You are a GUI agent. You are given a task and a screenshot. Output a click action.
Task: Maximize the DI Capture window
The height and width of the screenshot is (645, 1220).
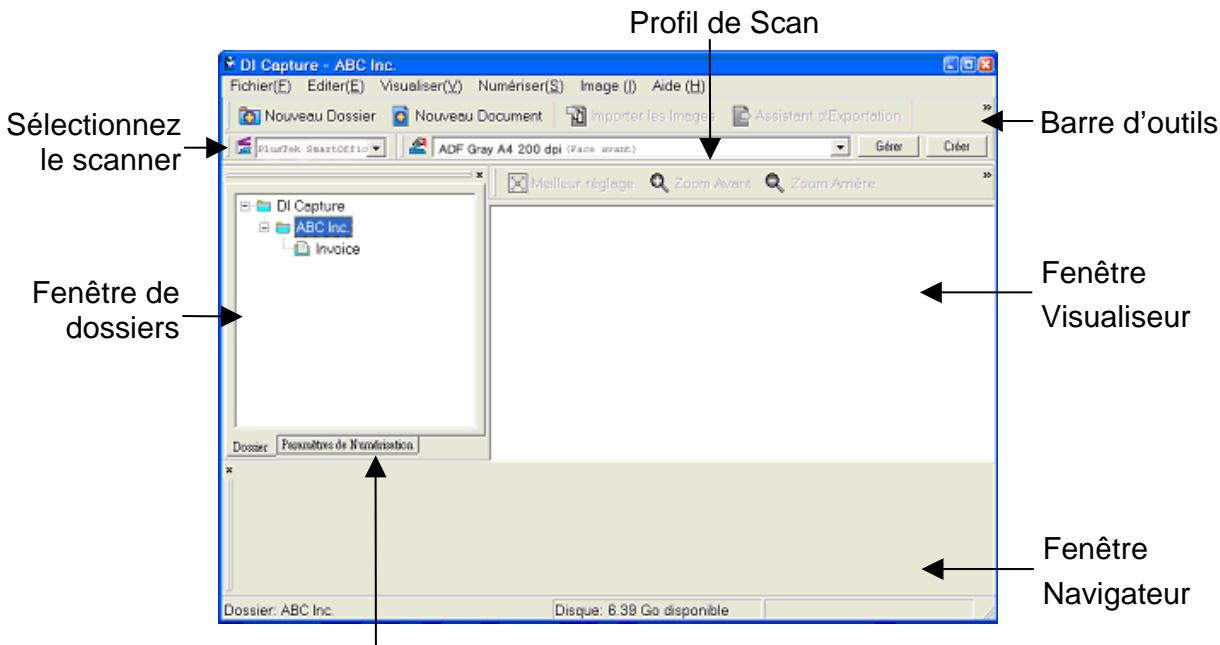(x=967, y=65)
